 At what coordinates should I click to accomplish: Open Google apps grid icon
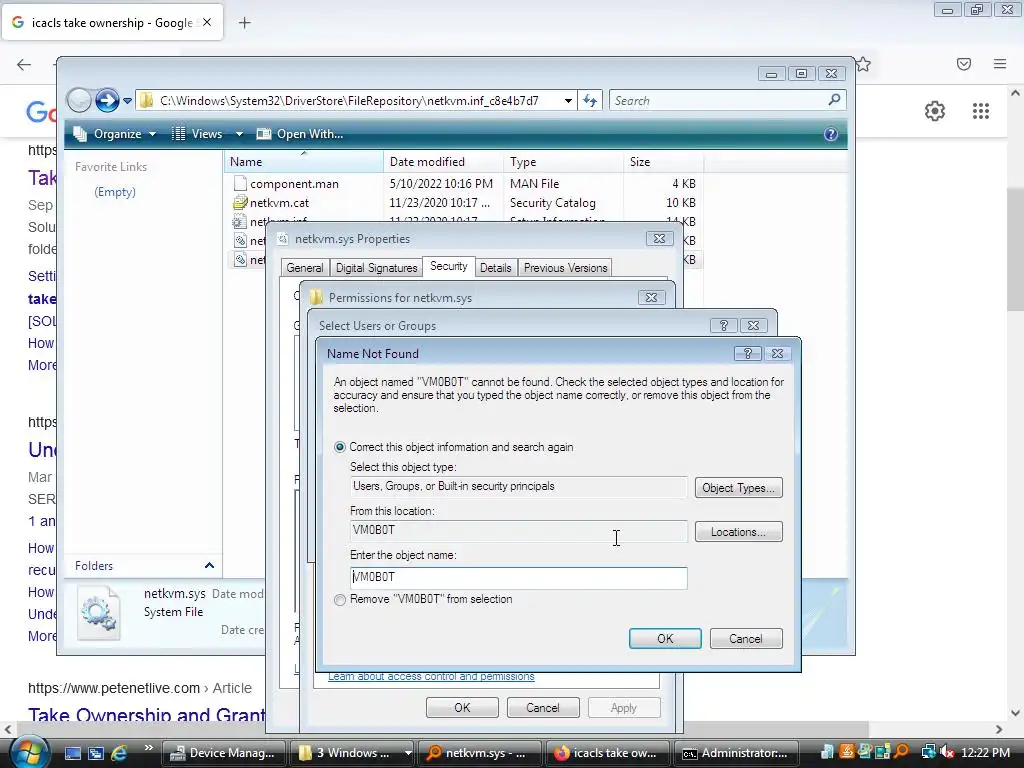point(981,111)
